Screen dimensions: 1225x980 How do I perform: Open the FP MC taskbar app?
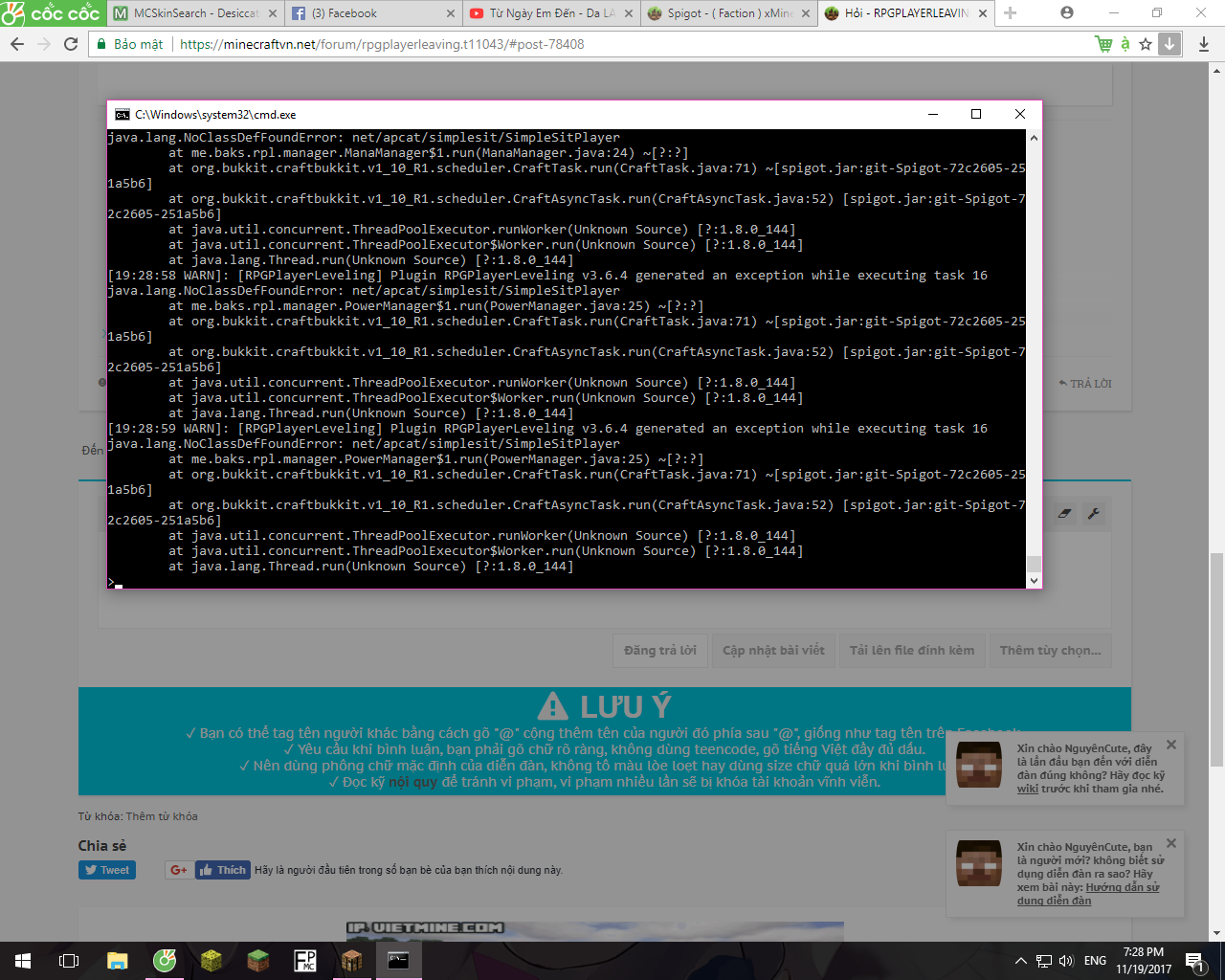(304, 961)
